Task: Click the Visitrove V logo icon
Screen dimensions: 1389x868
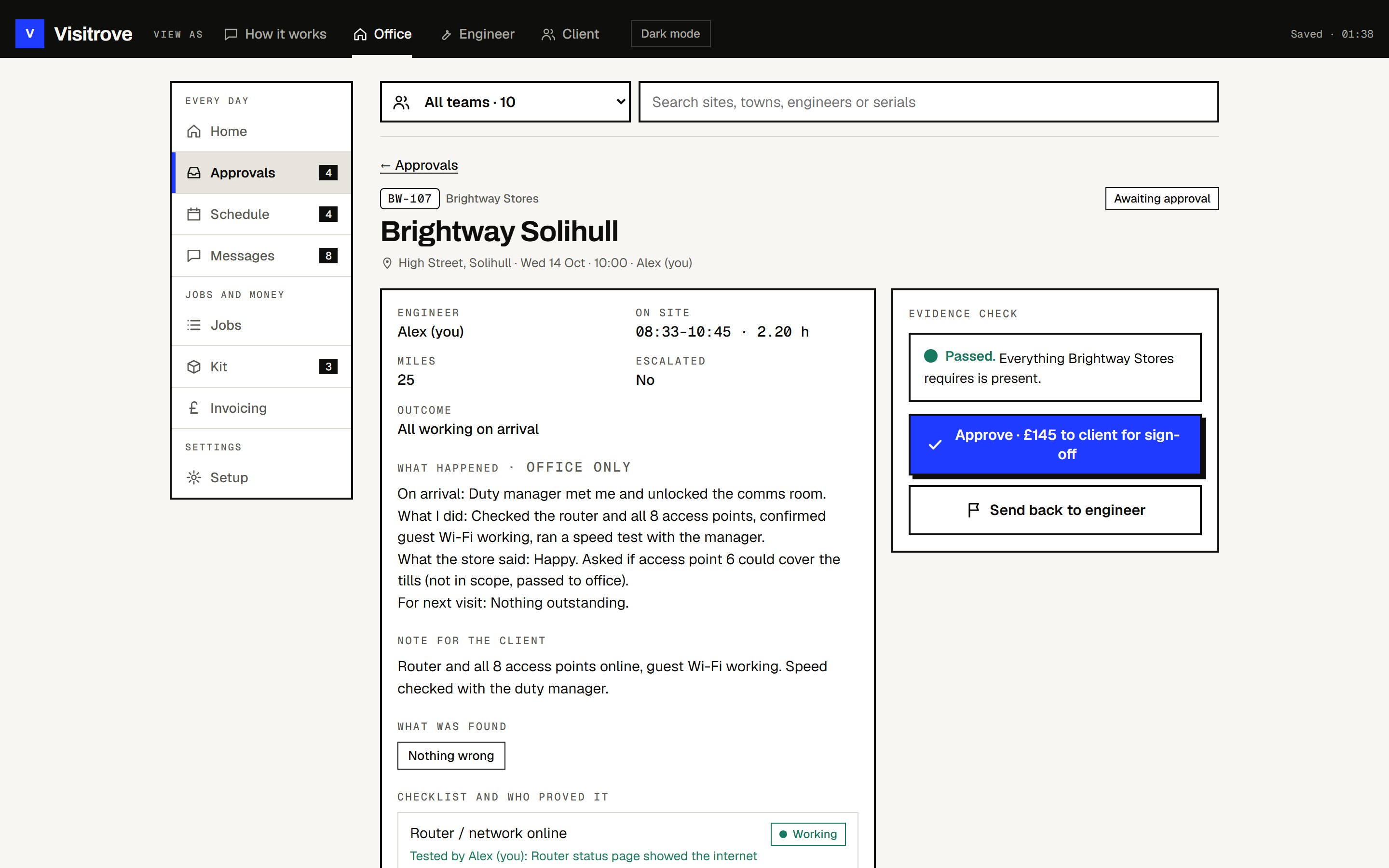Action: coord(30,34)
